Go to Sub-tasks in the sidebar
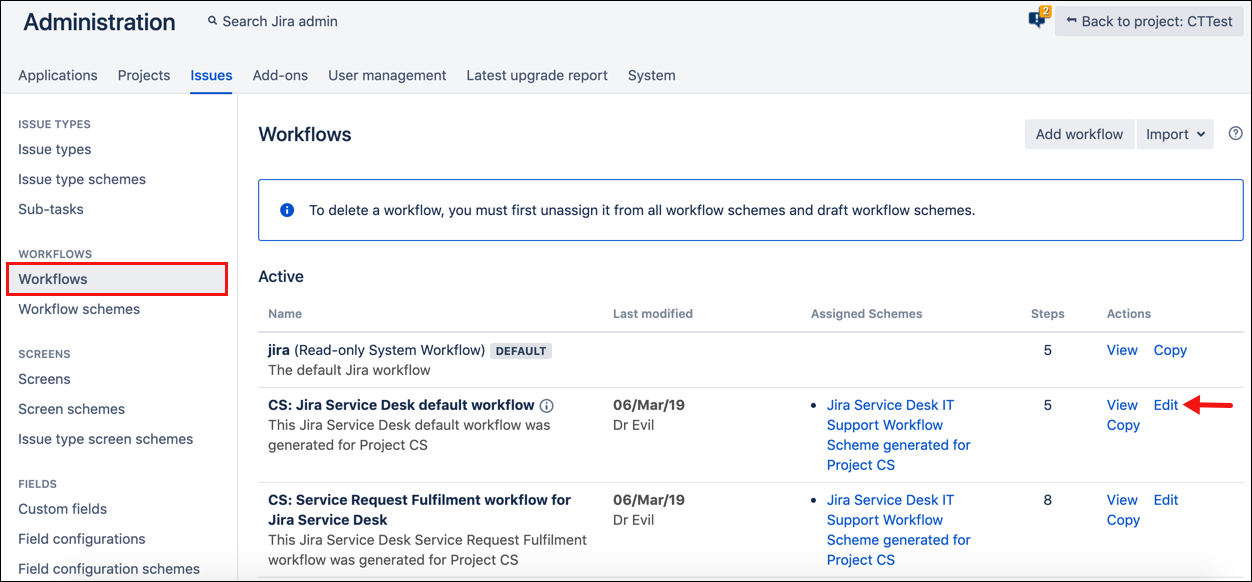The height and width of the screenshot is (582, 1252). [51, 209]
